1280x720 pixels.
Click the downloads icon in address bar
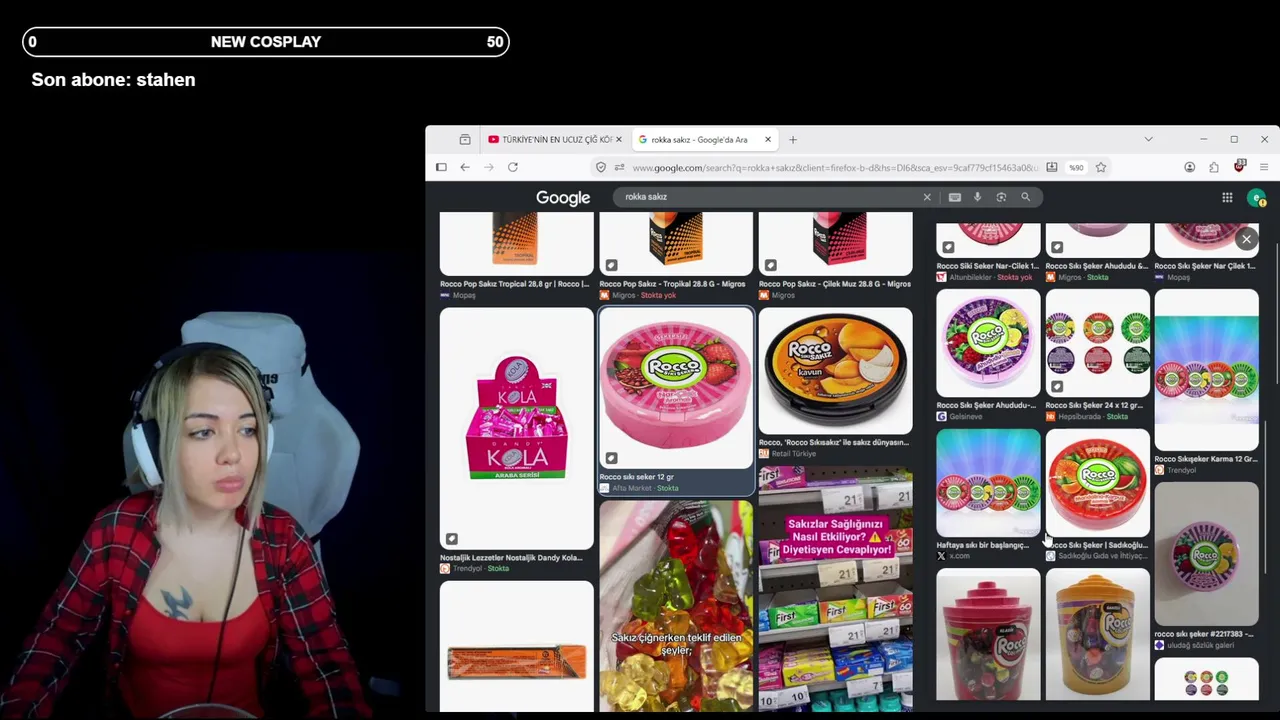(1052, 167)
